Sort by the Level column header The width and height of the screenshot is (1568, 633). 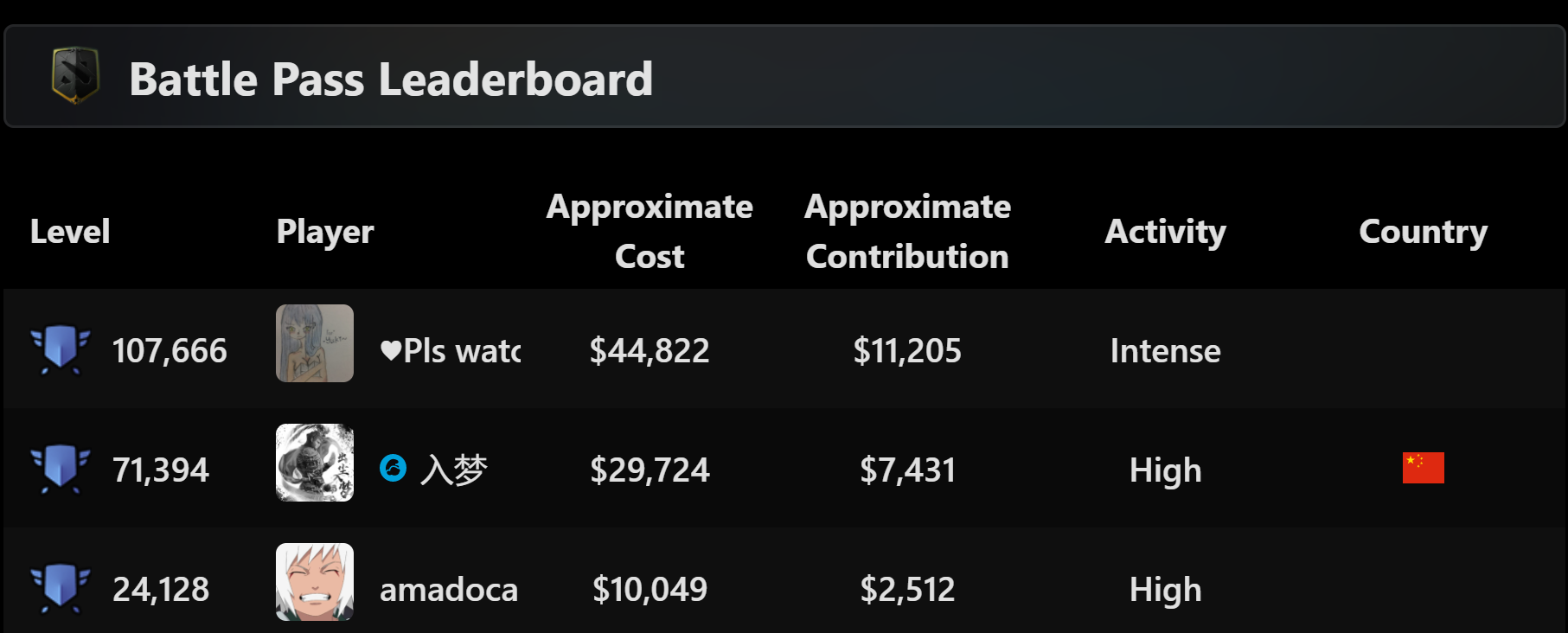[x=70, y=232]
